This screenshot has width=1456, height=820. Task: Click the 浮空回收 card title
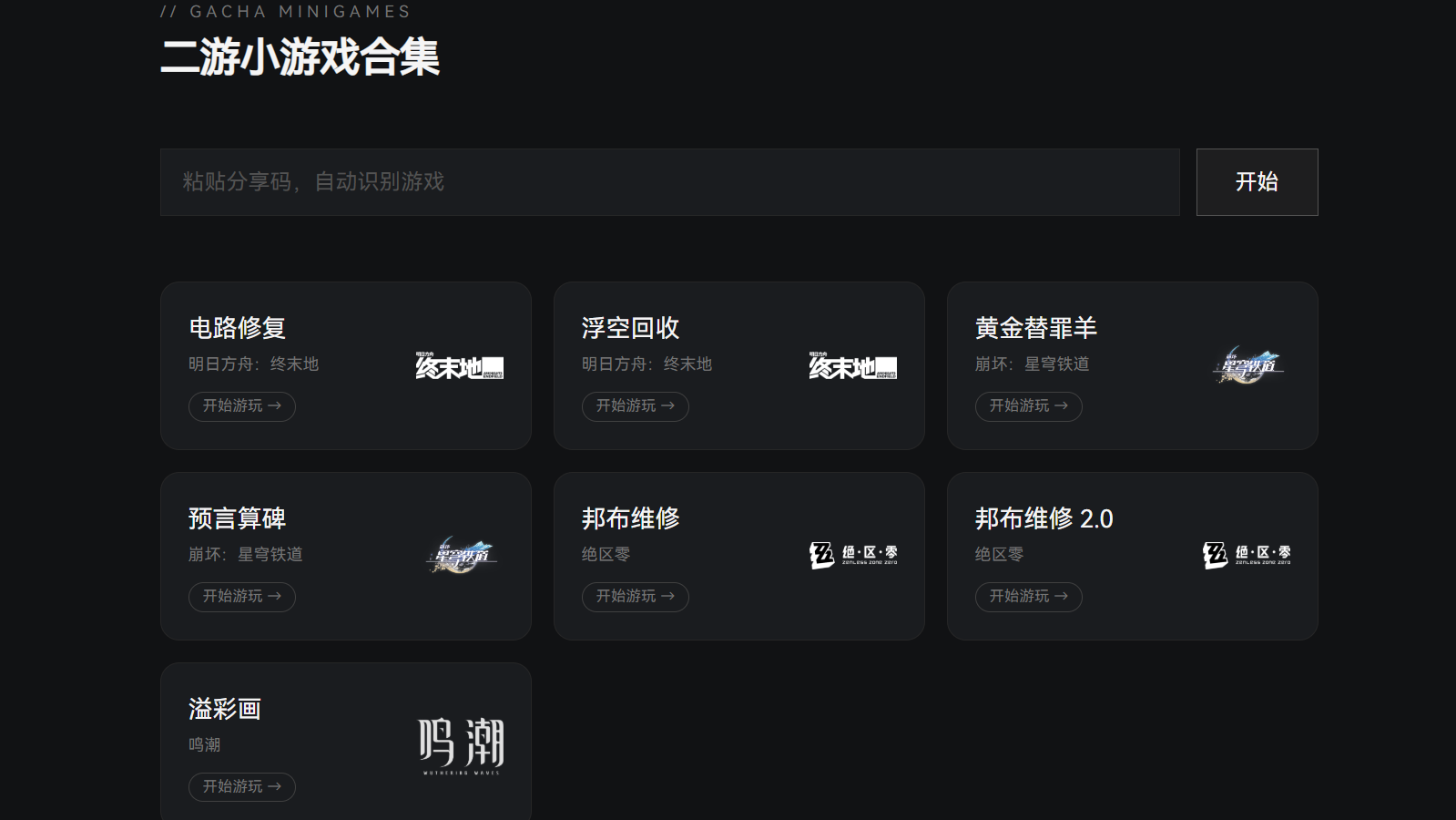[631, 328]
